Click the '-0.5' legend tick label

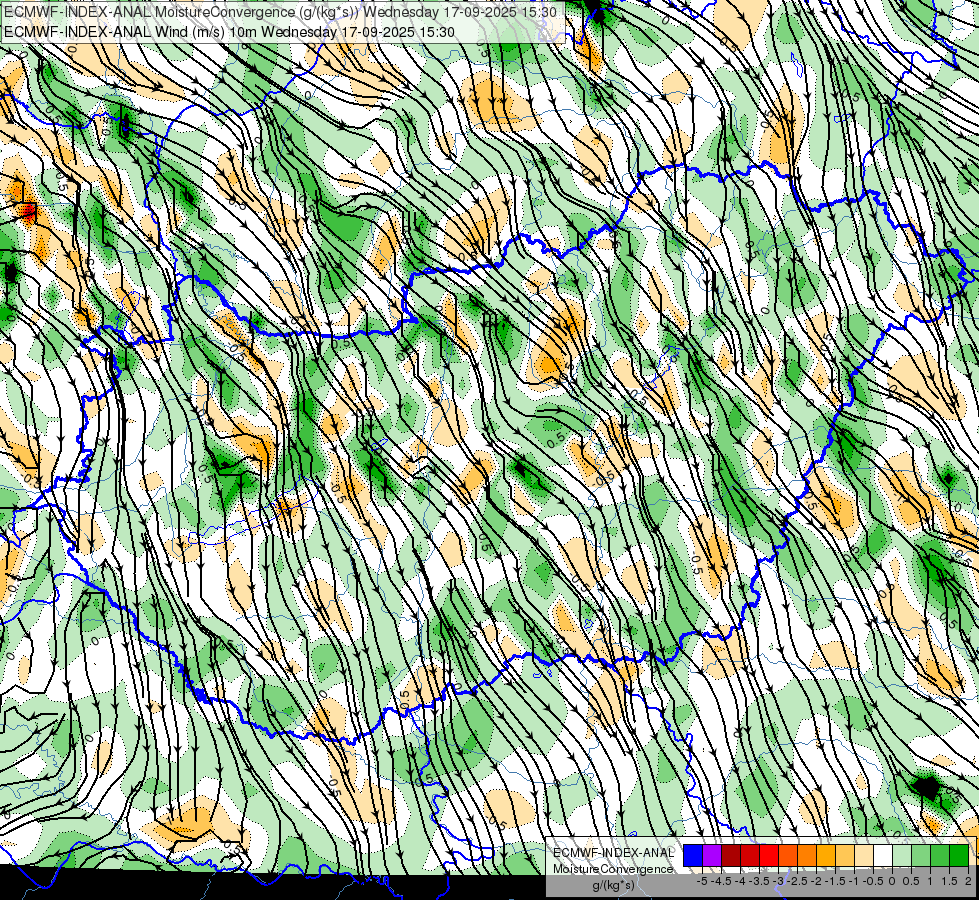click(873, 881)
